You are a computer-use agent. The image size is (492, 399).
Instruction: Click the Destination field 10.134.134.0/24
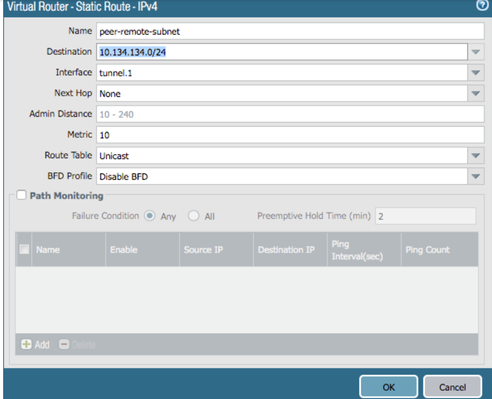282,52
